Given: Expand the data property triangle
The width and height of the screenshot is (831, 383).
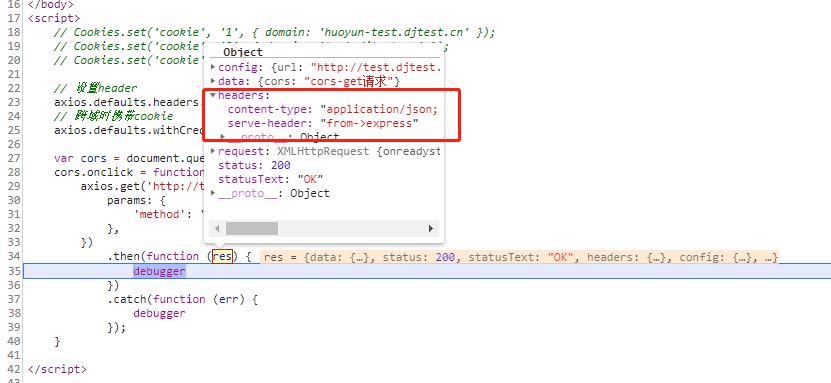Looking at the screenshot, I should point(213,81).
